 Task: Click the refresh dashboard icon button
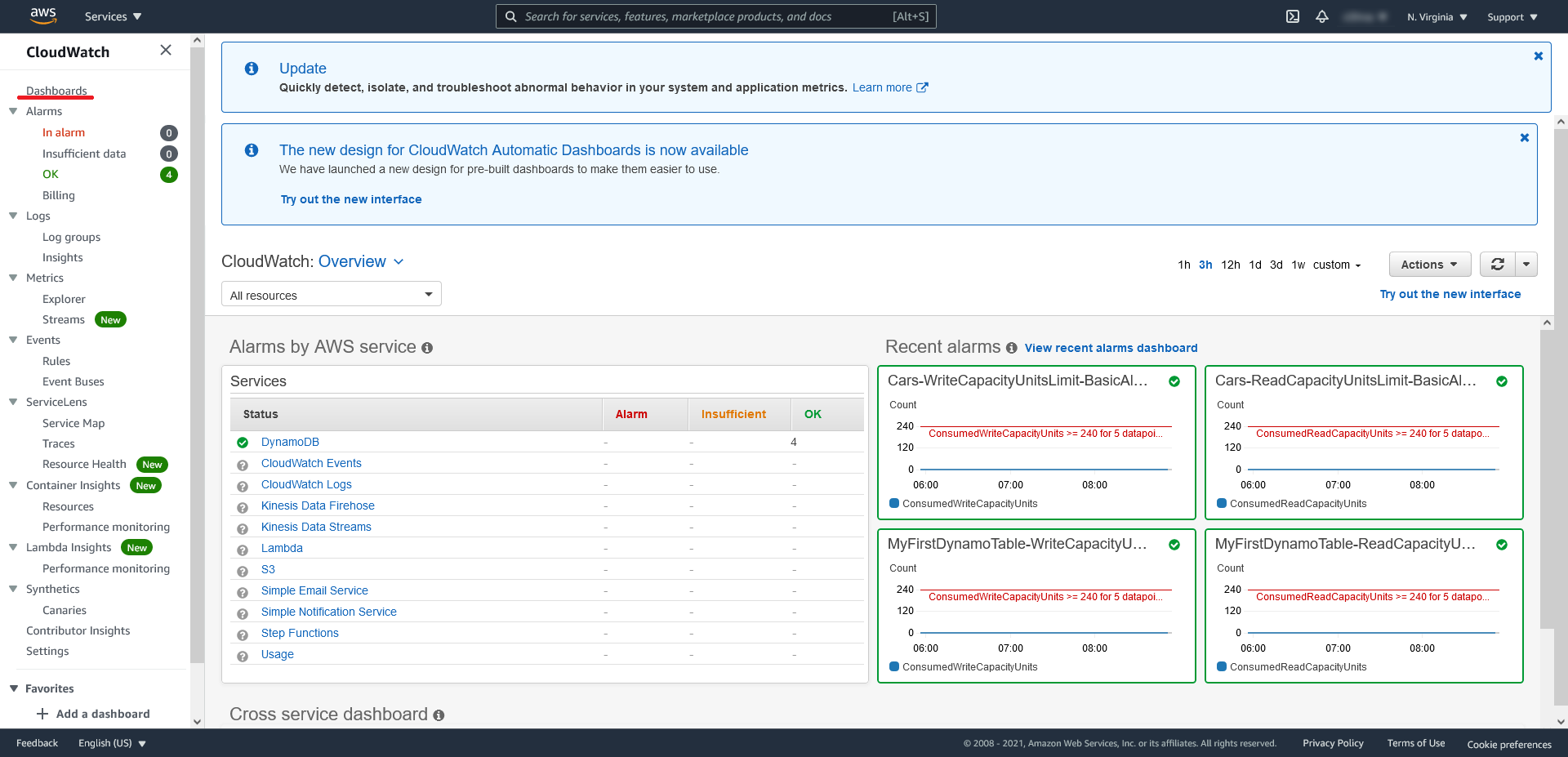point(1498,265)
